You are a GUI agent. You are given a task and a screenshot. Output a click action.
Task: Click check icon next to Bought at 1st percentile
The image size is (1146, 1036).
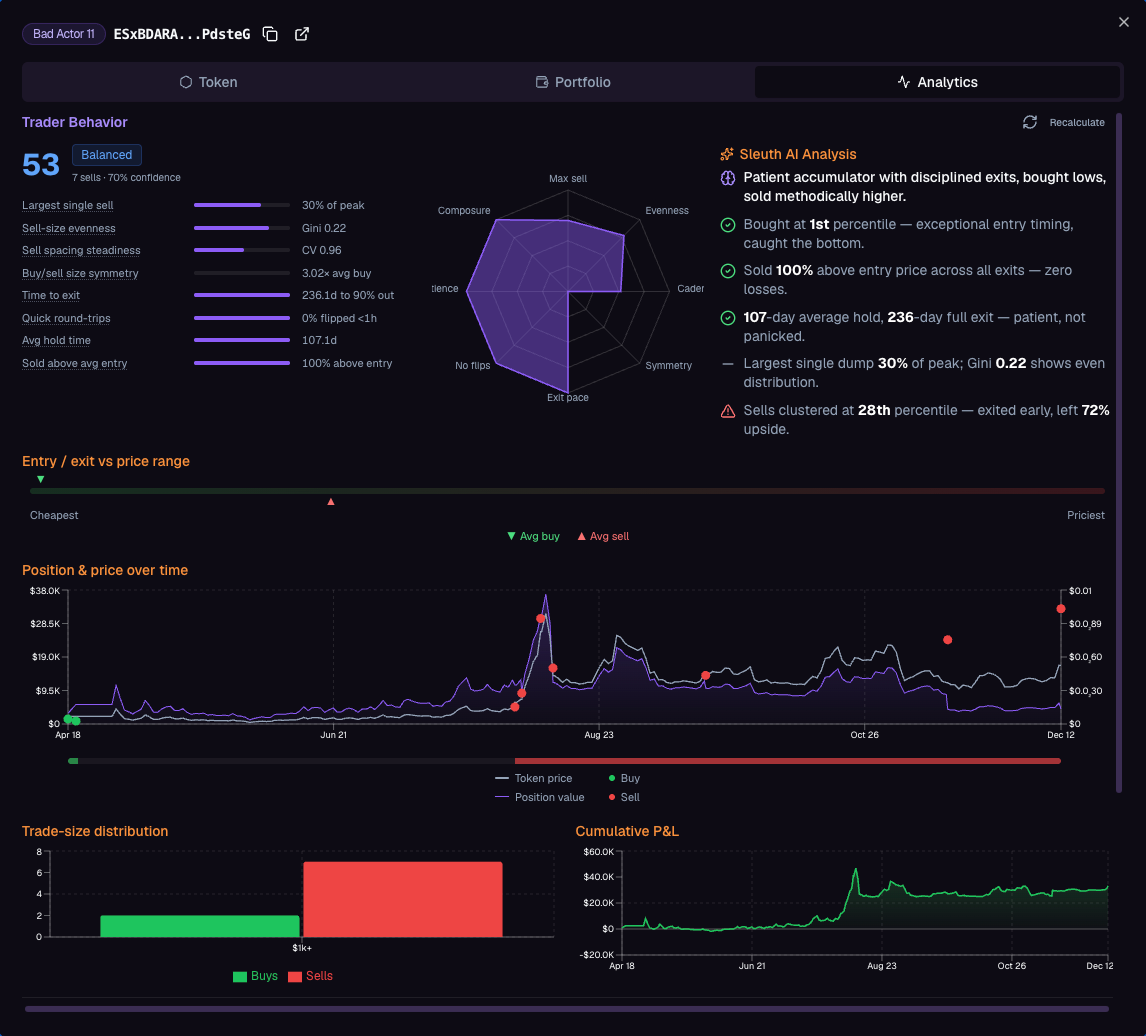coord(728,225)
